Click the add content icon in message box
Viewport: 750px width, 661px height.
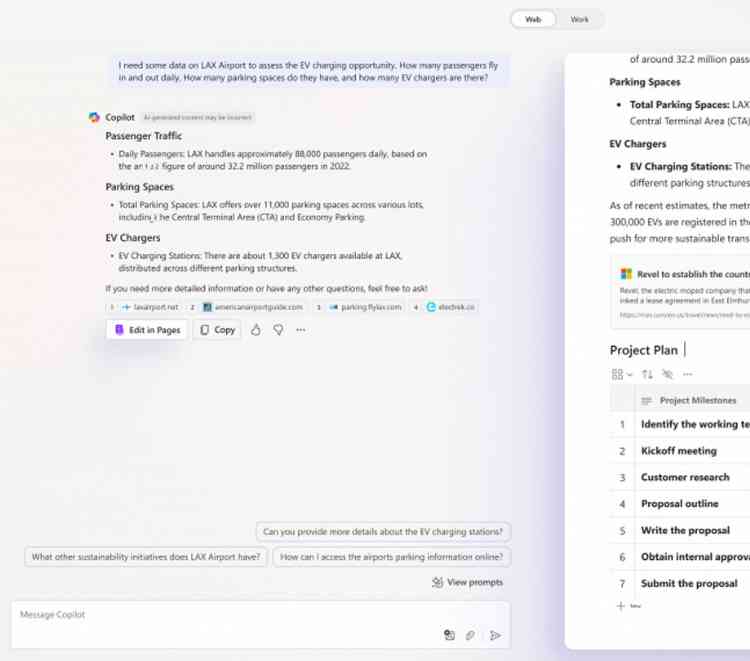[449, 635]
